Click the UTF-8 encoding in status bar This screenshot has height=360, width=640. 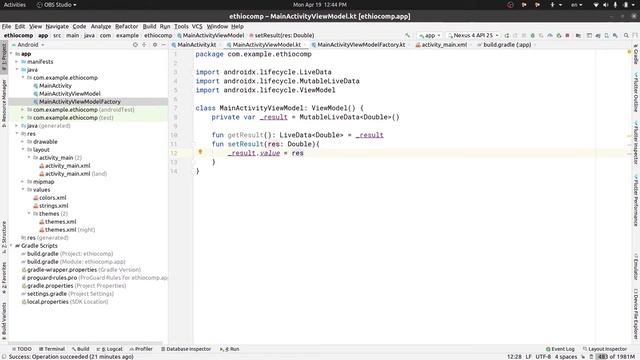coord(543,357)
